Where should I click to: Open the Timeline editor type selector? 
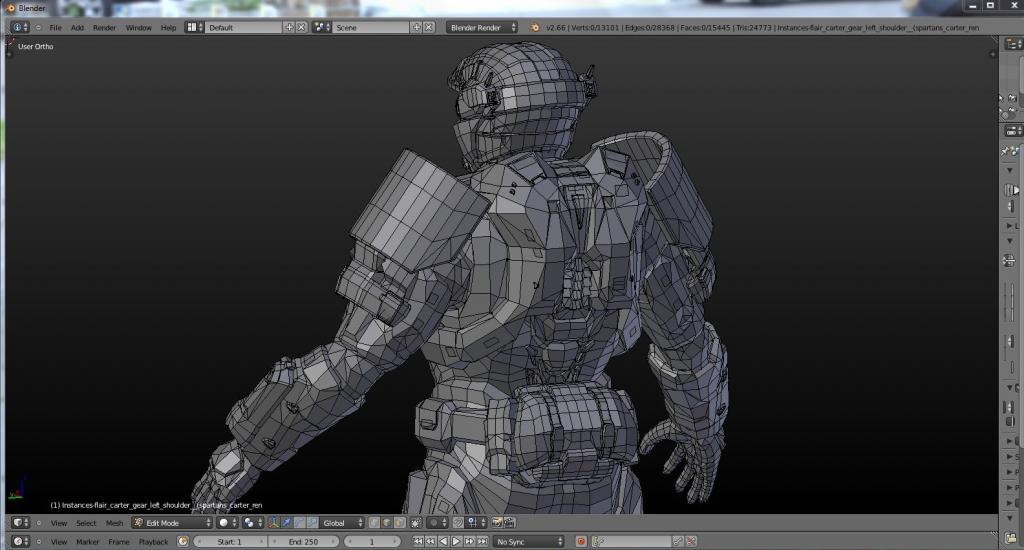click(x=20, y=542)
